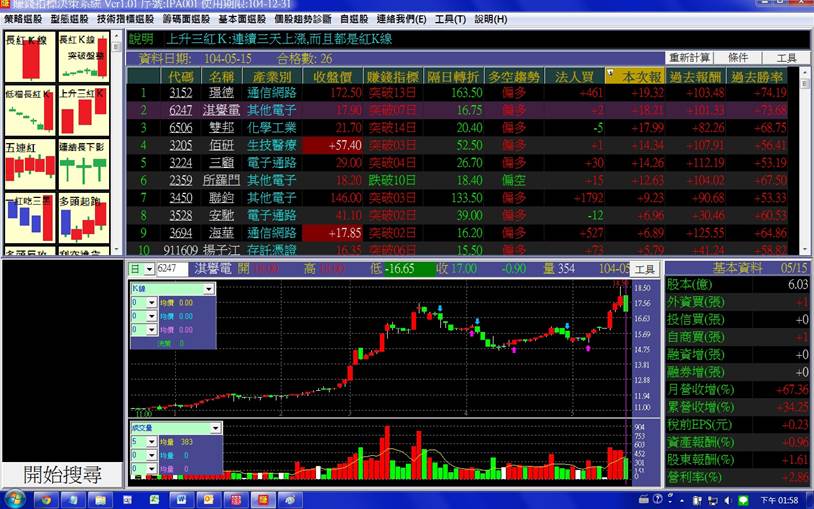Image resolution: width=814 pixels, height=509 pixels.
Task: Open the 日 period dropdown
Action: [x=149, y=269]
